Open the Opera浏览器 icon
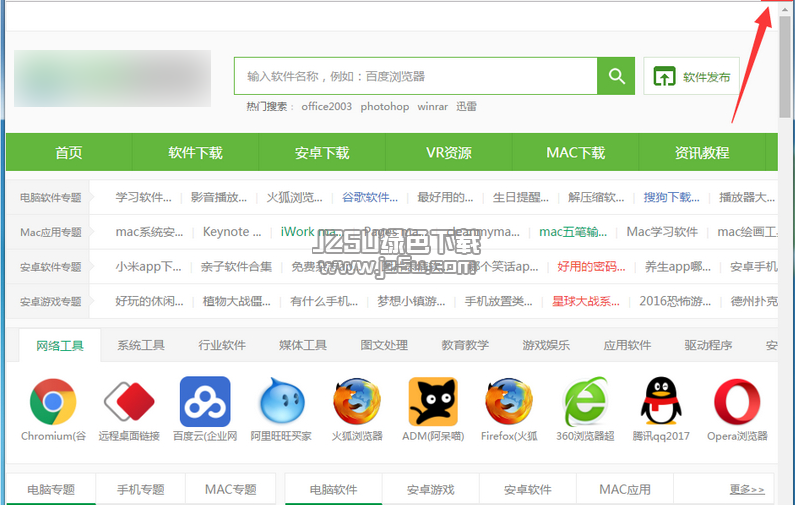 point(737,402)
